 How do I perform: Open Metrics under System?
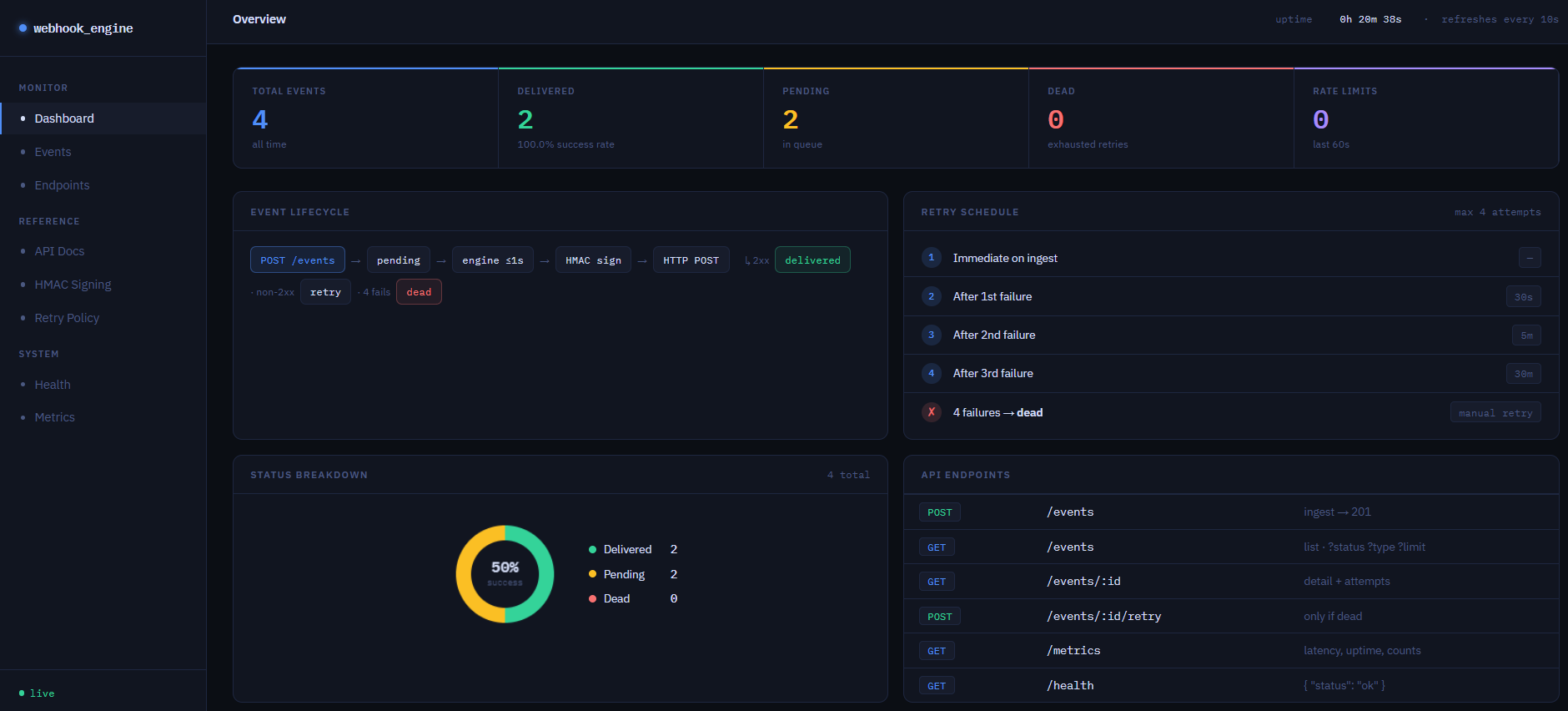[x=103, y=417]
